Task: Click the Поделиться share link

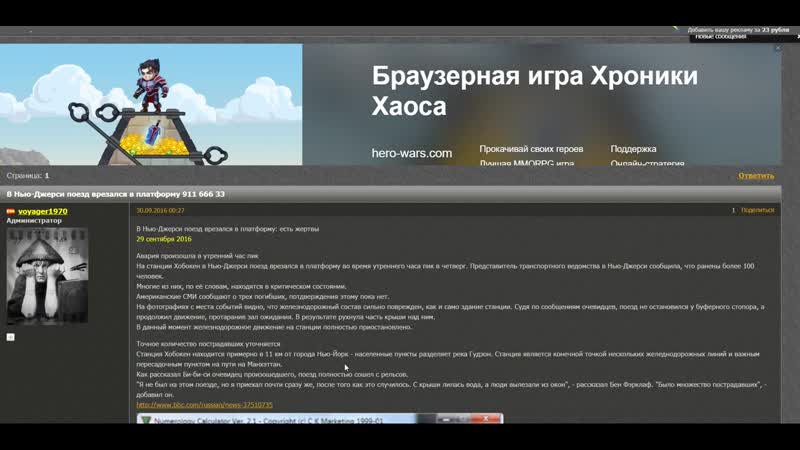Action: [757, 210]
